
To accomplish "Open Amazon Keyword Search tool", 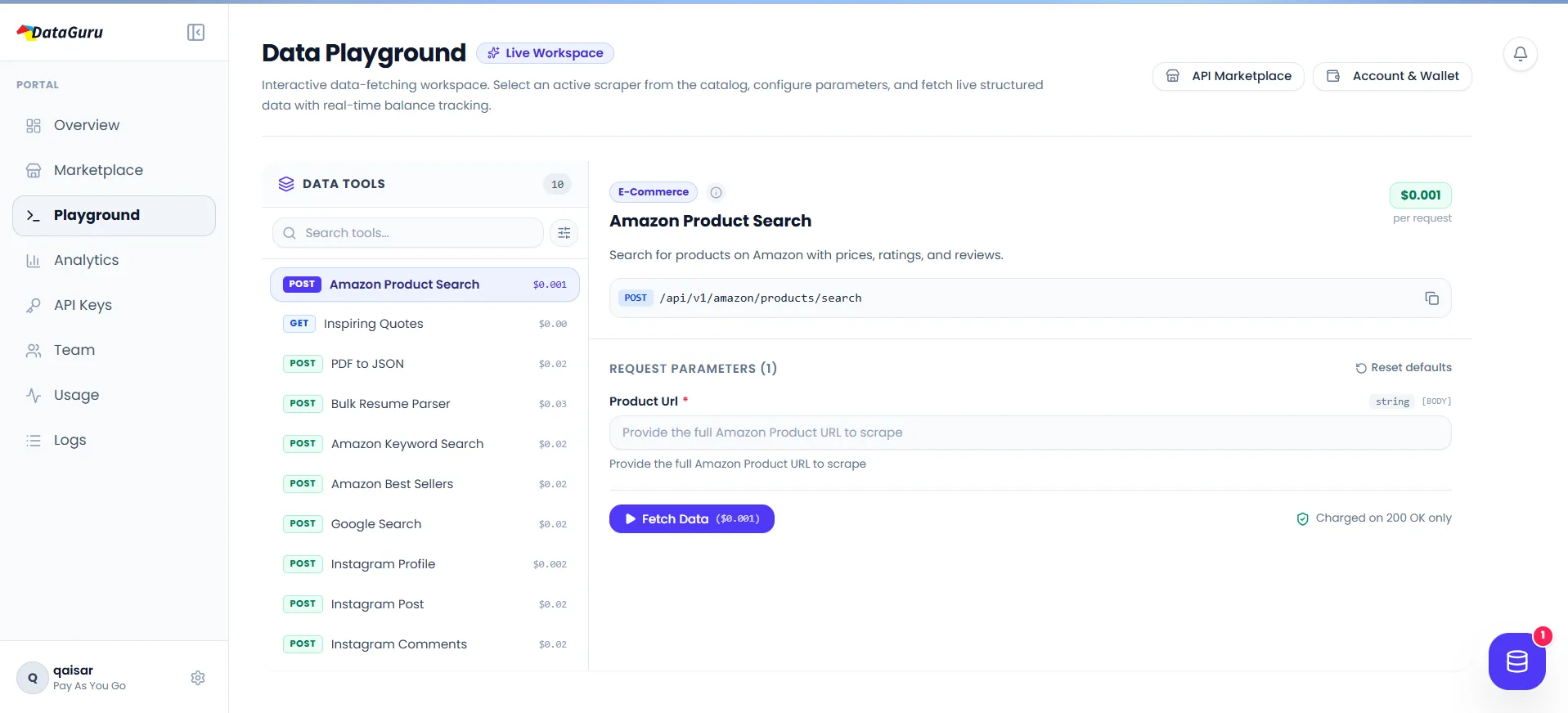I will pyautogui.click(x=425, y=444).
